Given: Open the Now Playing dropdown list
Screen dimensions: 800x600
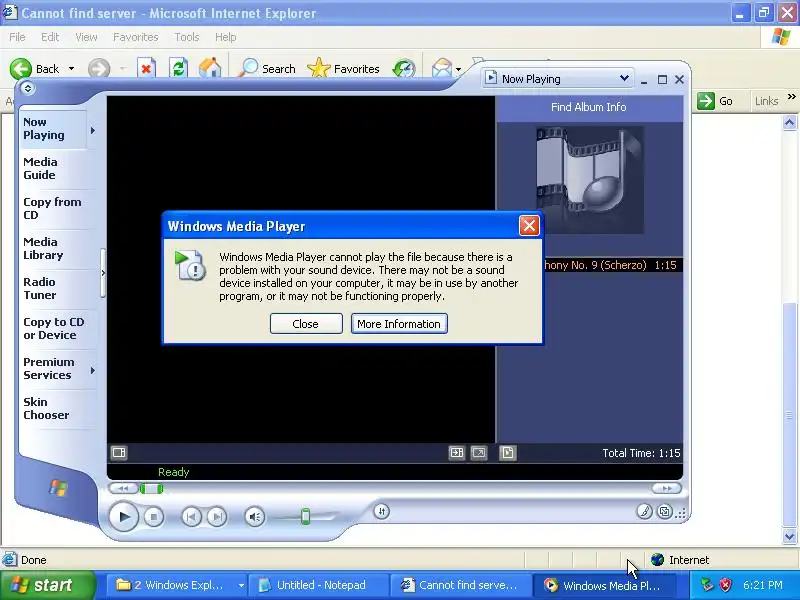Looking at the screenshot, I should coord(624,79).
